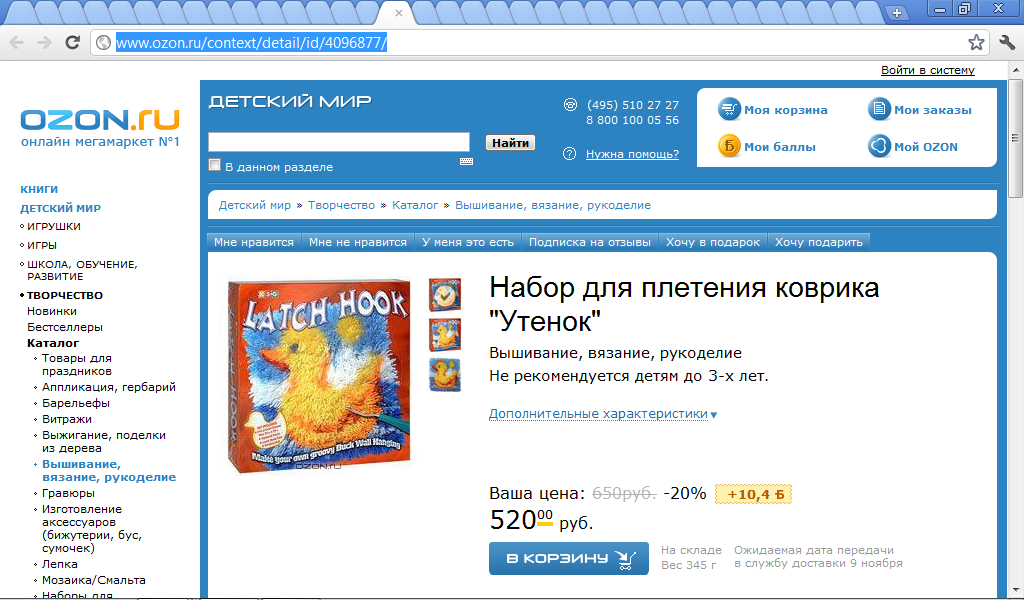
Task: Focus the site search input field
Action: 339,142
